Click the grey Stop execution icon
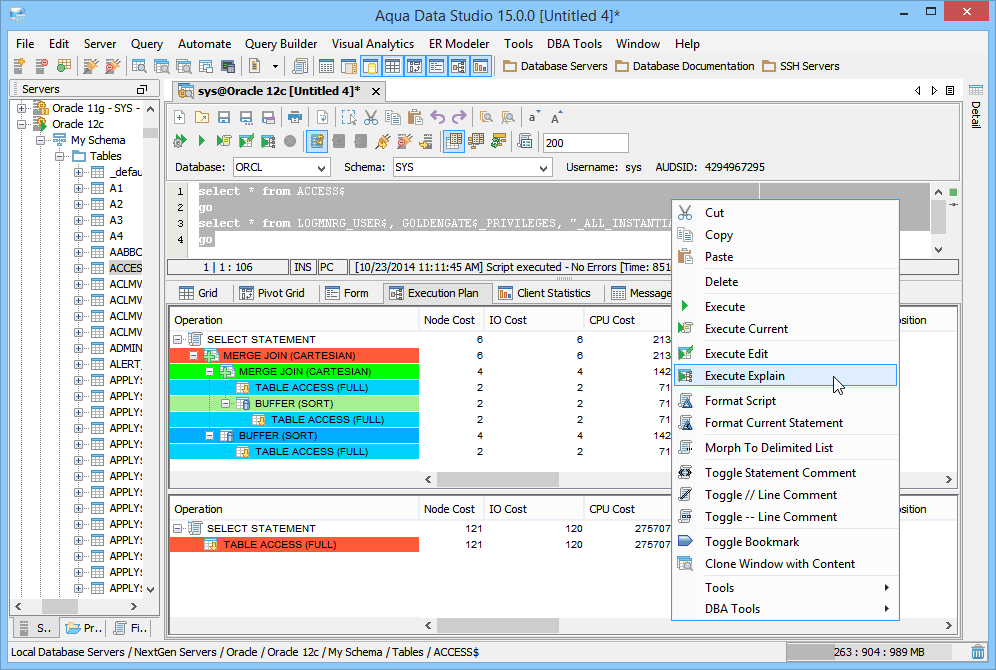Screen dimensions: 996x670 pyautogui.click(x=290, y=141)
